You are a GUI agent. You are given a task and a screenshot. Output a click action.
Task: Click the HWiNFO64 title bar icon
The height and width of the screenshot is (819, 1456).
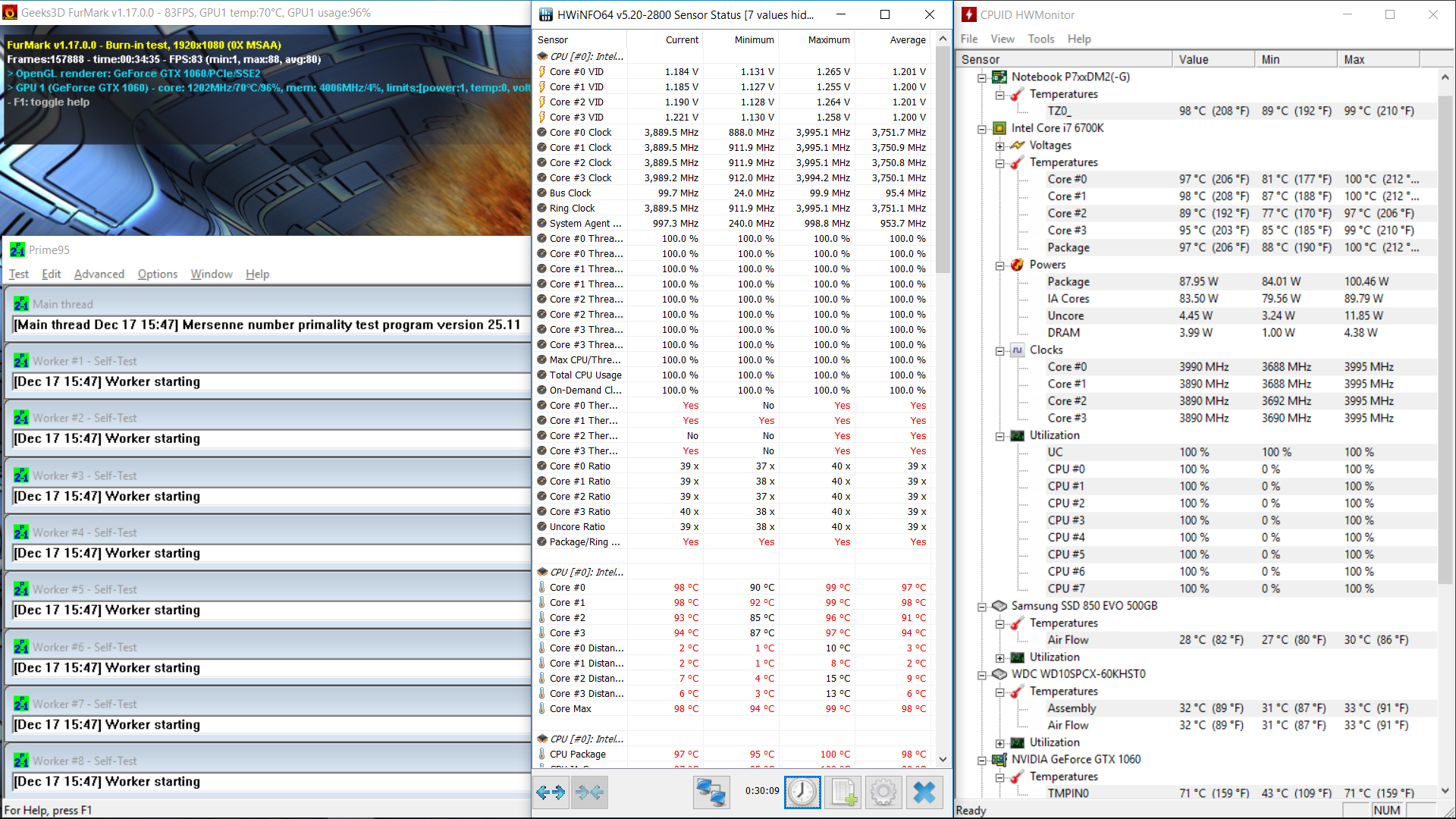click(546, 14)
